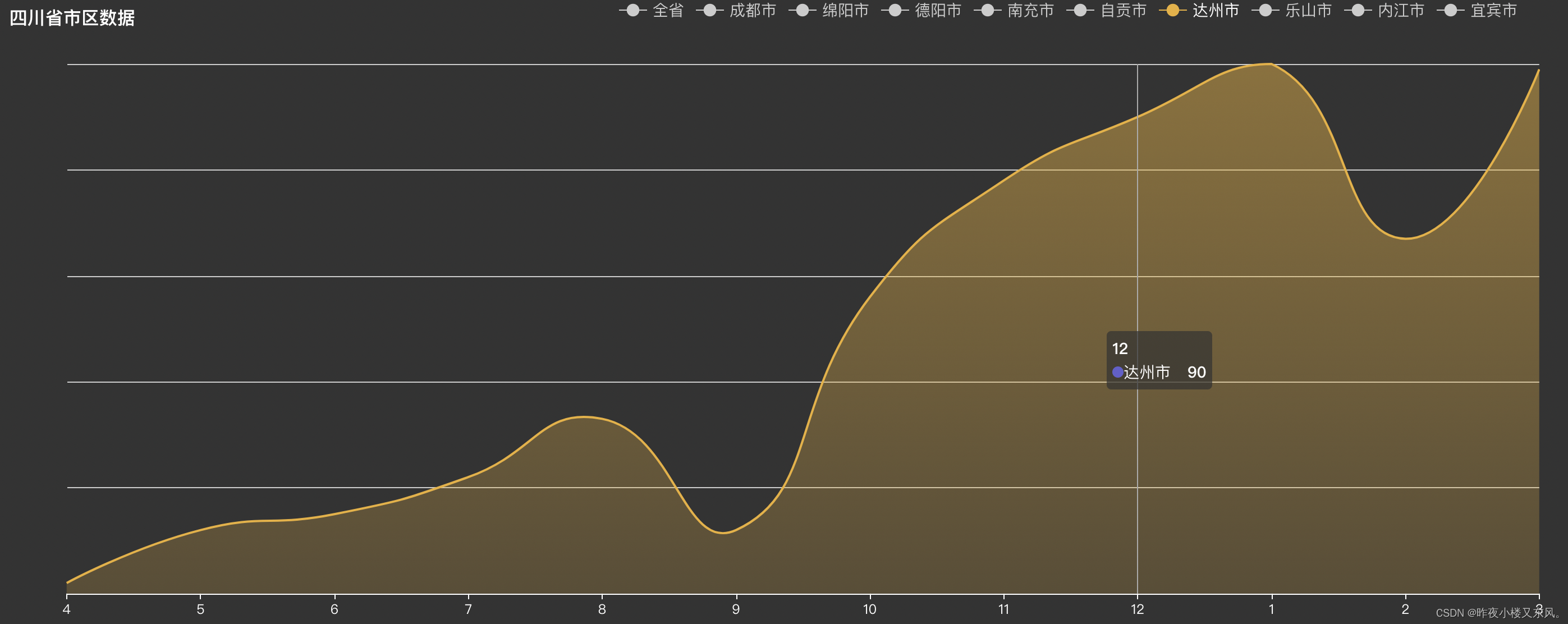Click x-axis label 12
1568x624 pixels.
pos(1137,609)
